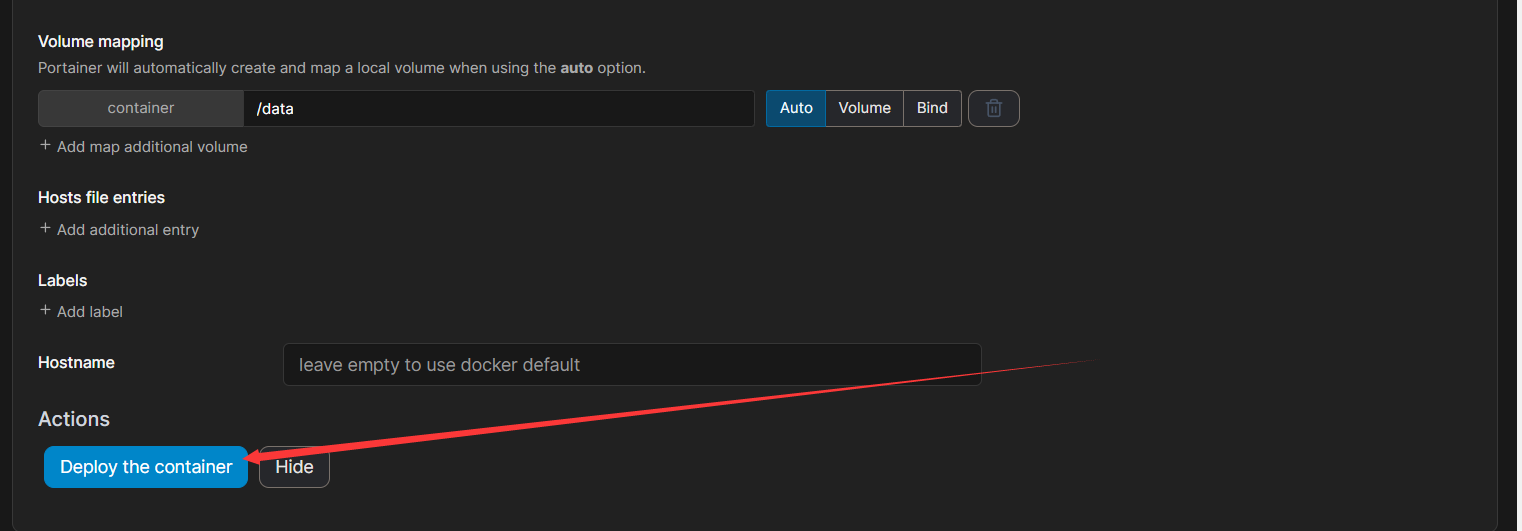Click the Volume mapping section heading
This screenshot has height=531, width=1522.
(100, 42)
